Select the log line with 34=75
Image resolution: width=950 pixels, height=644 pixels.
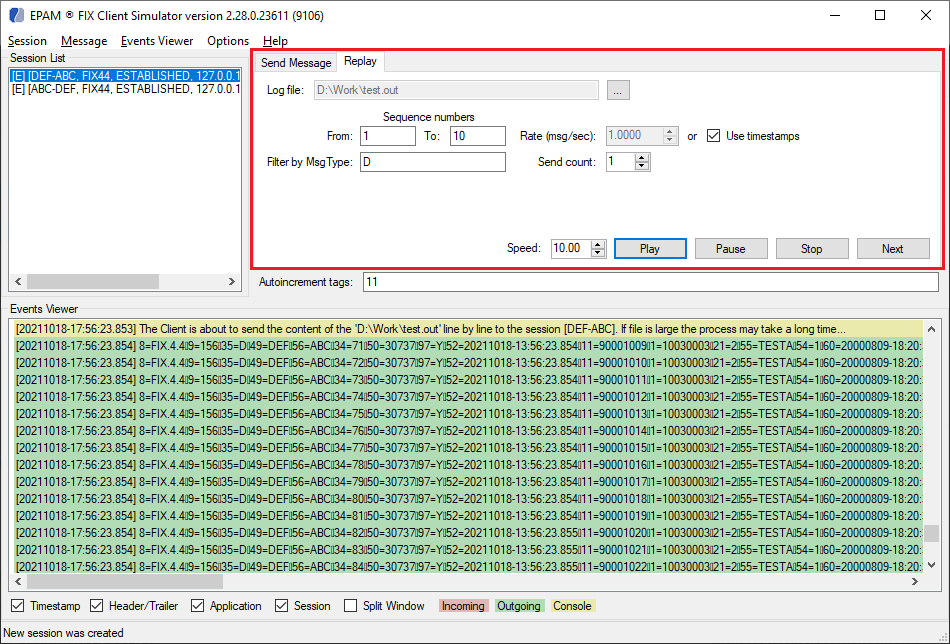pos(468,414)
